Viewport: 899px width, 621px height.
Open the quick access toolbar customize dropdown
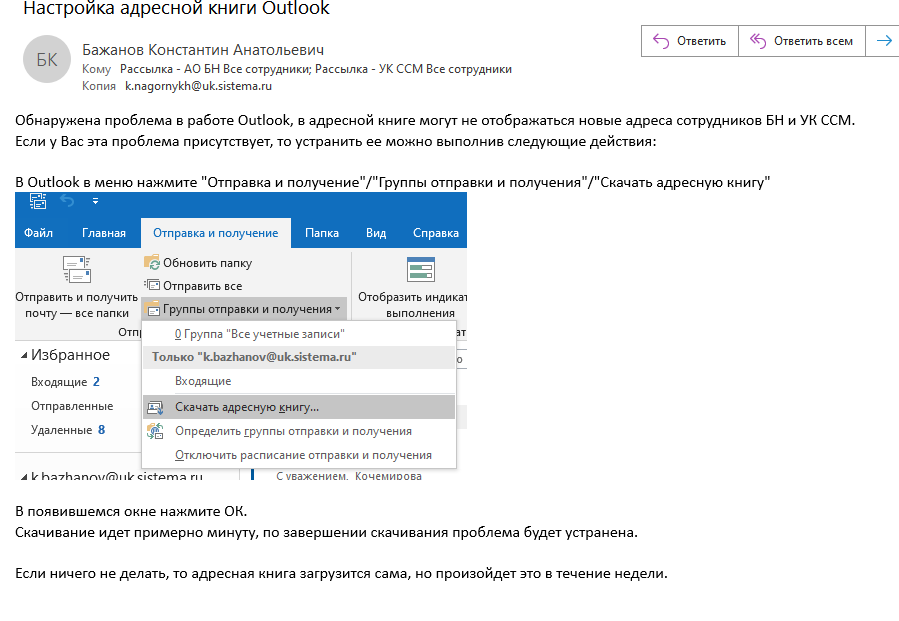coord(96,201)
